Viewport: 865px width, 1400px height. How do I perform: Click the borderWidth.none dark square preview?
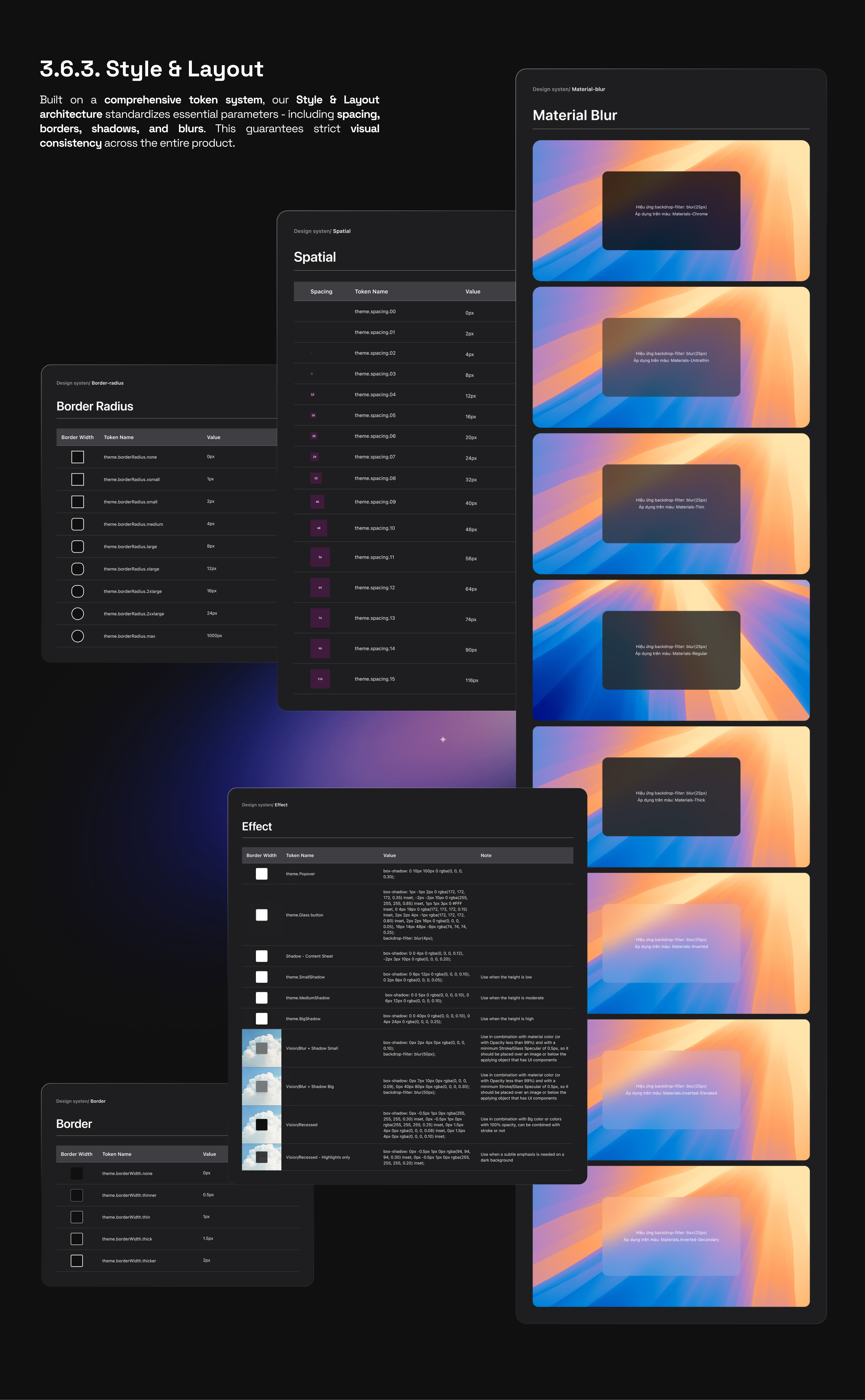click(77, 1173)
